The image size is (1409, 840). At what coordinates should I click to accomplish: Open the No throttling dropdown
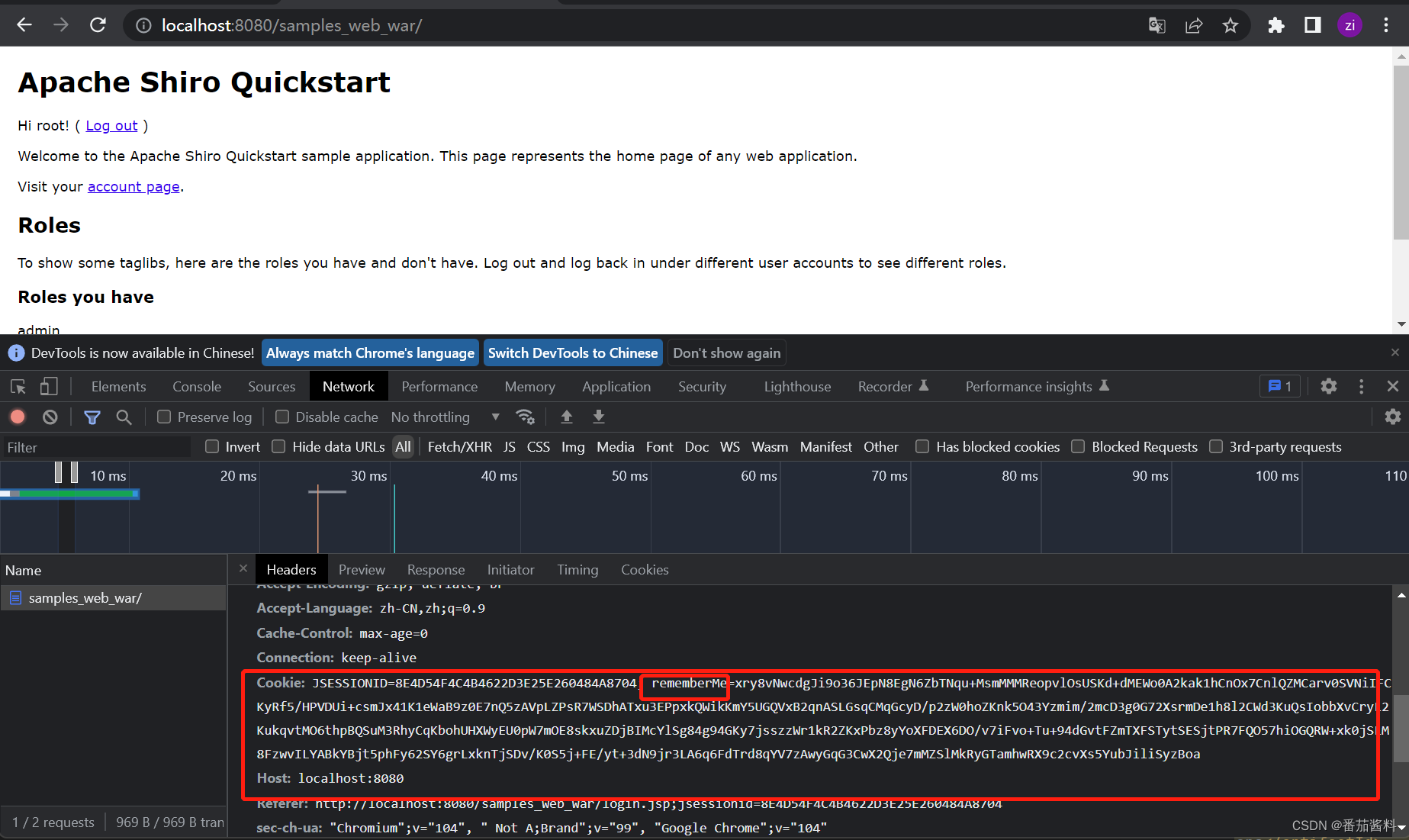click(x=446, y=417)
